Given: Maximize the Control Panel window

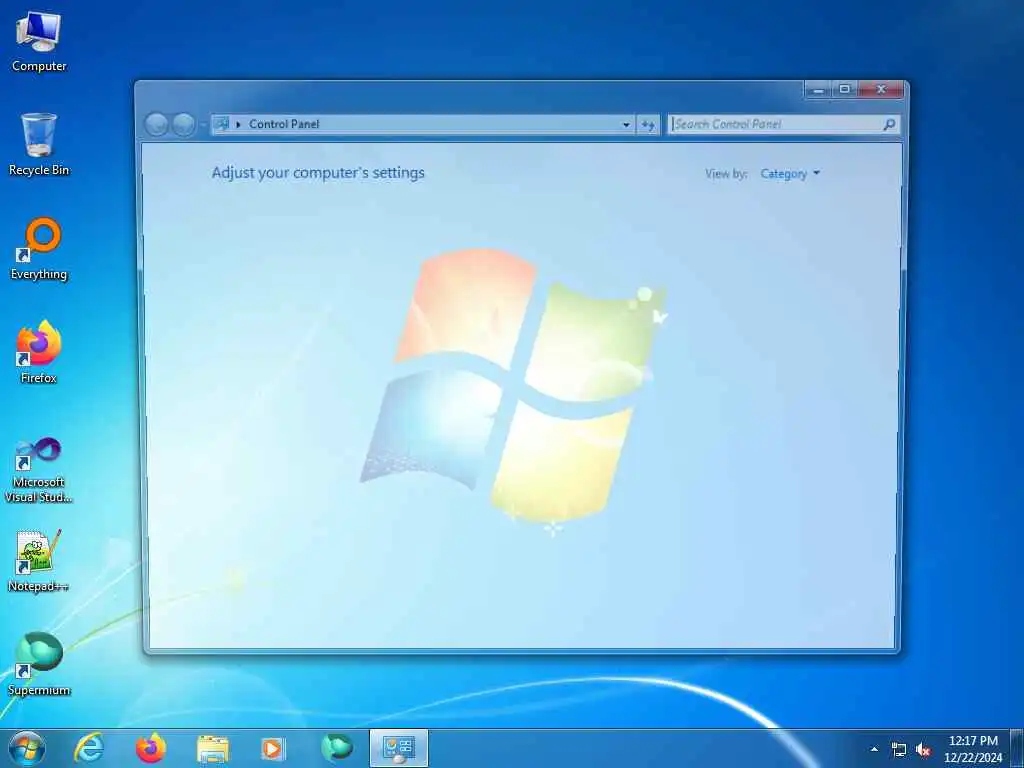Looking at the screenshot, I should (844, 90).
